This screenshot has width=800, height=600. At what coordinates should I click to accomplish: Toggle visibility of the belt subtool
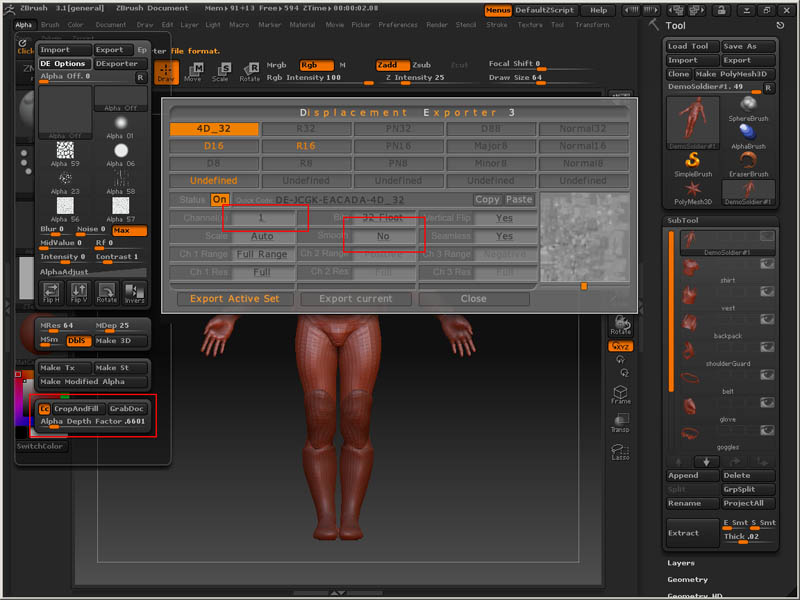pos(767,376)
